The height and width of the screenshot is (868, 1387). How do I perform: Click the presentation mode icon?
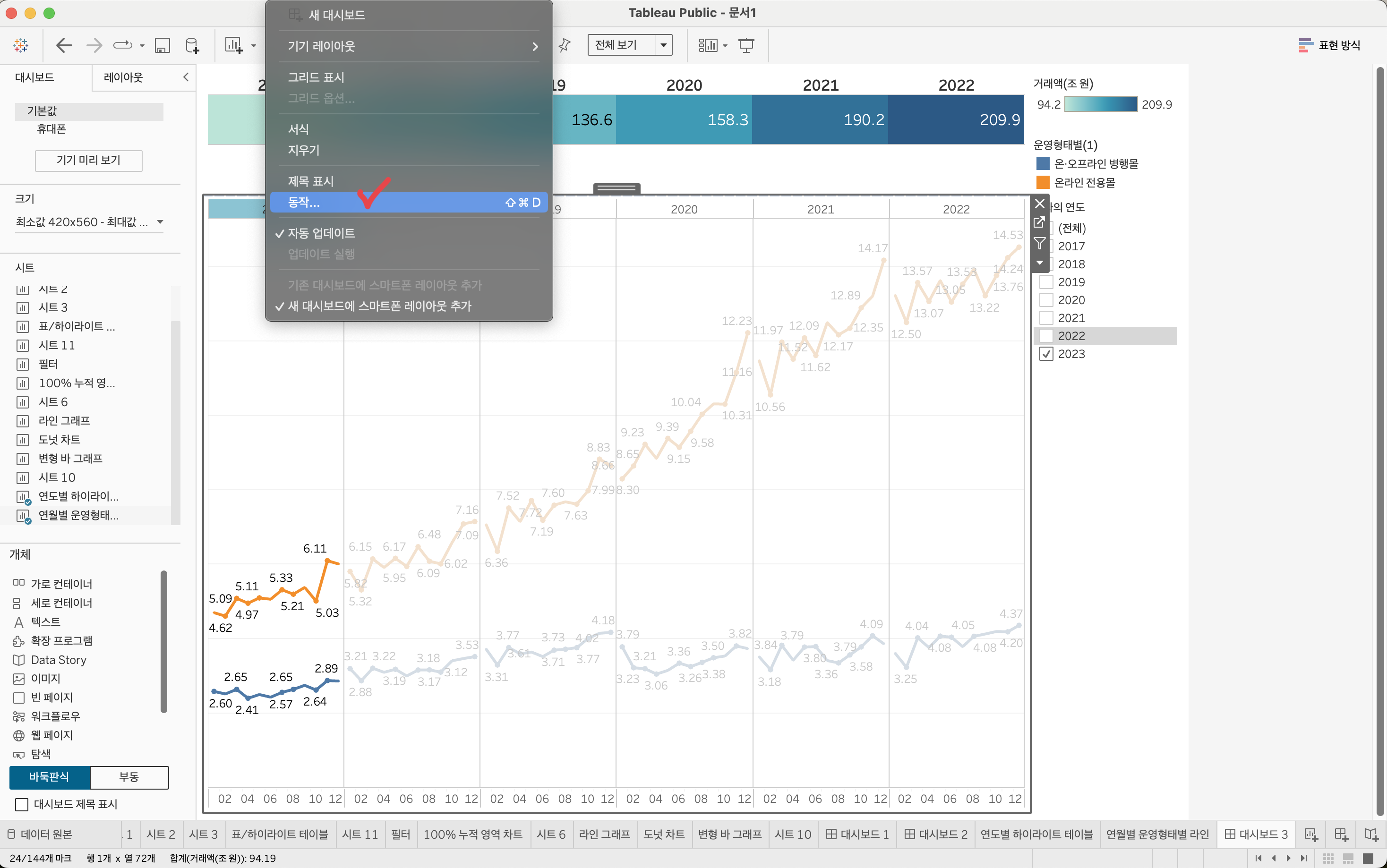(746, 45)
